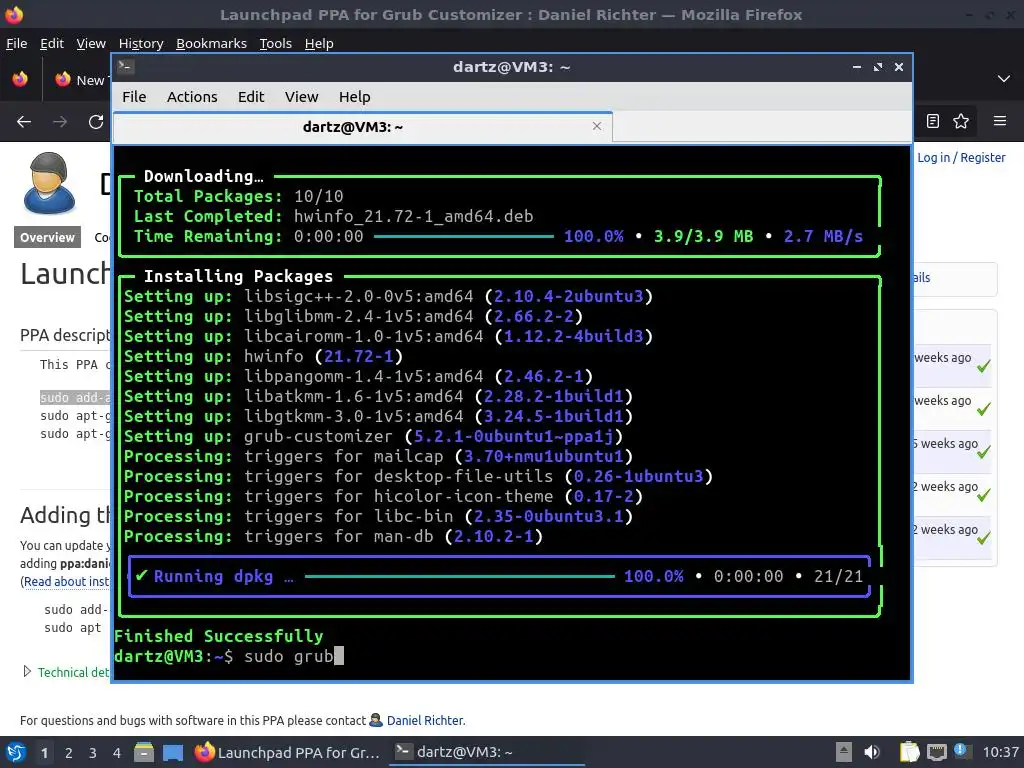Open Firefox's Edit menu

coord(52,43)
